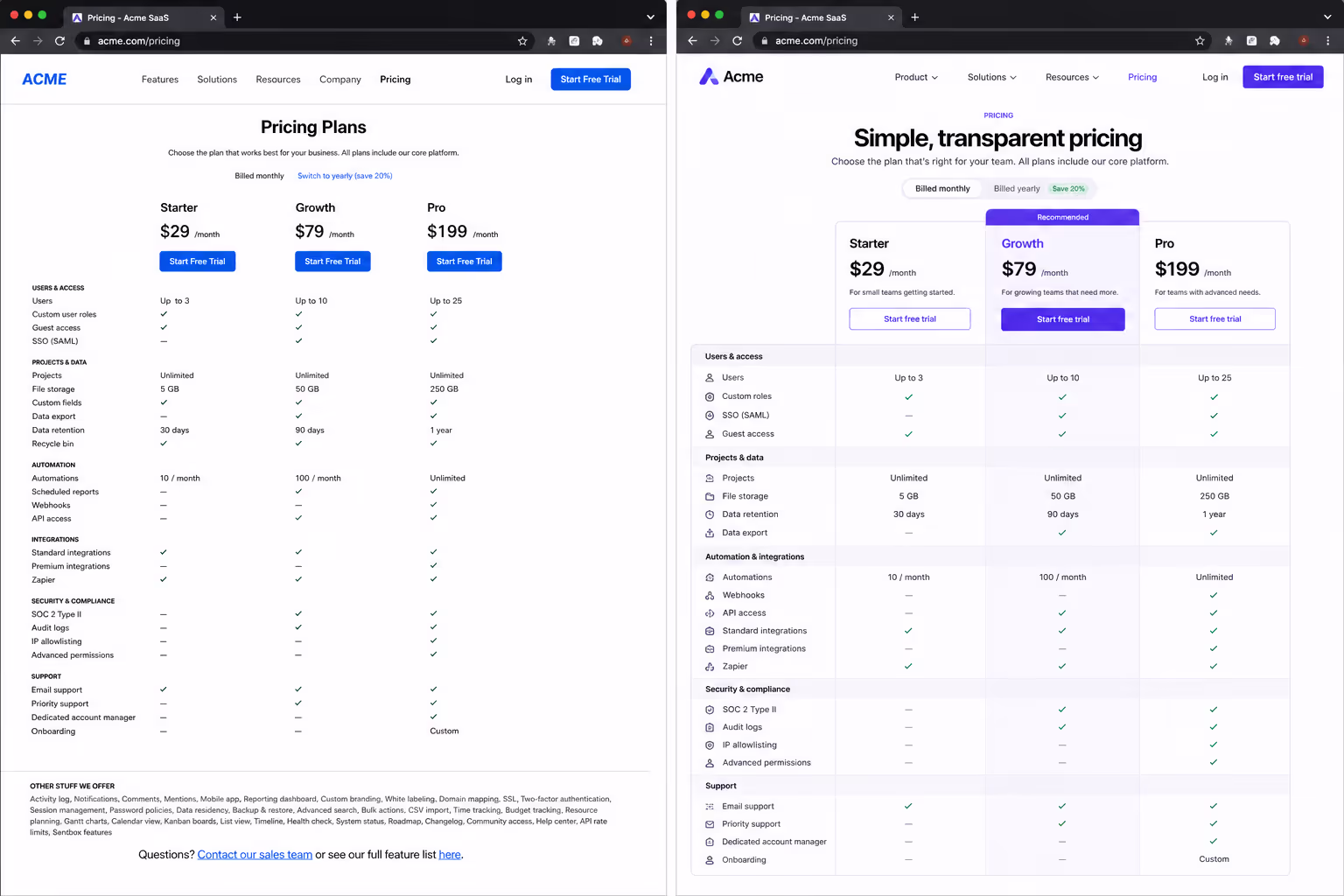Click Start Free Trial under $199 Pro in the left window
This screenshot has width=1344, height=896.
[465, 262]
